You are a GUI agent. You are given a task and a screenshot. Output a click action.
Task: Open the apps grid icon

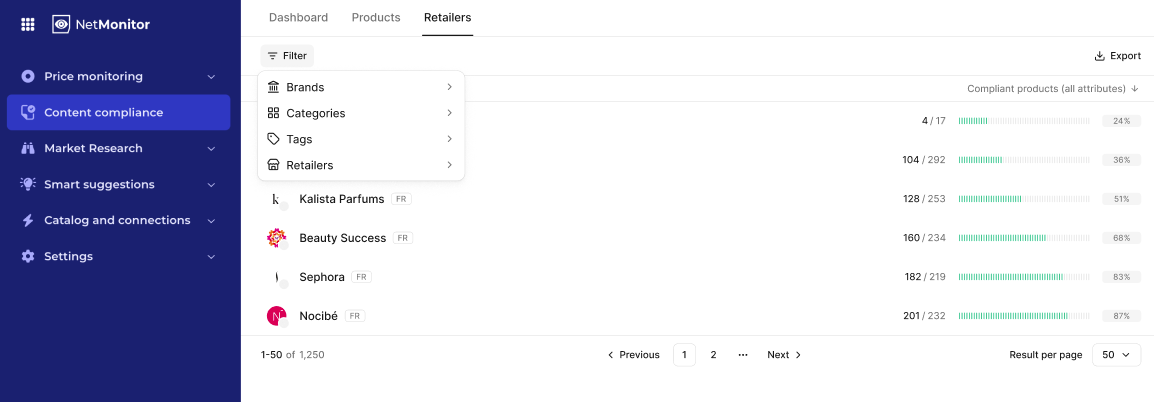coord(28,24)
